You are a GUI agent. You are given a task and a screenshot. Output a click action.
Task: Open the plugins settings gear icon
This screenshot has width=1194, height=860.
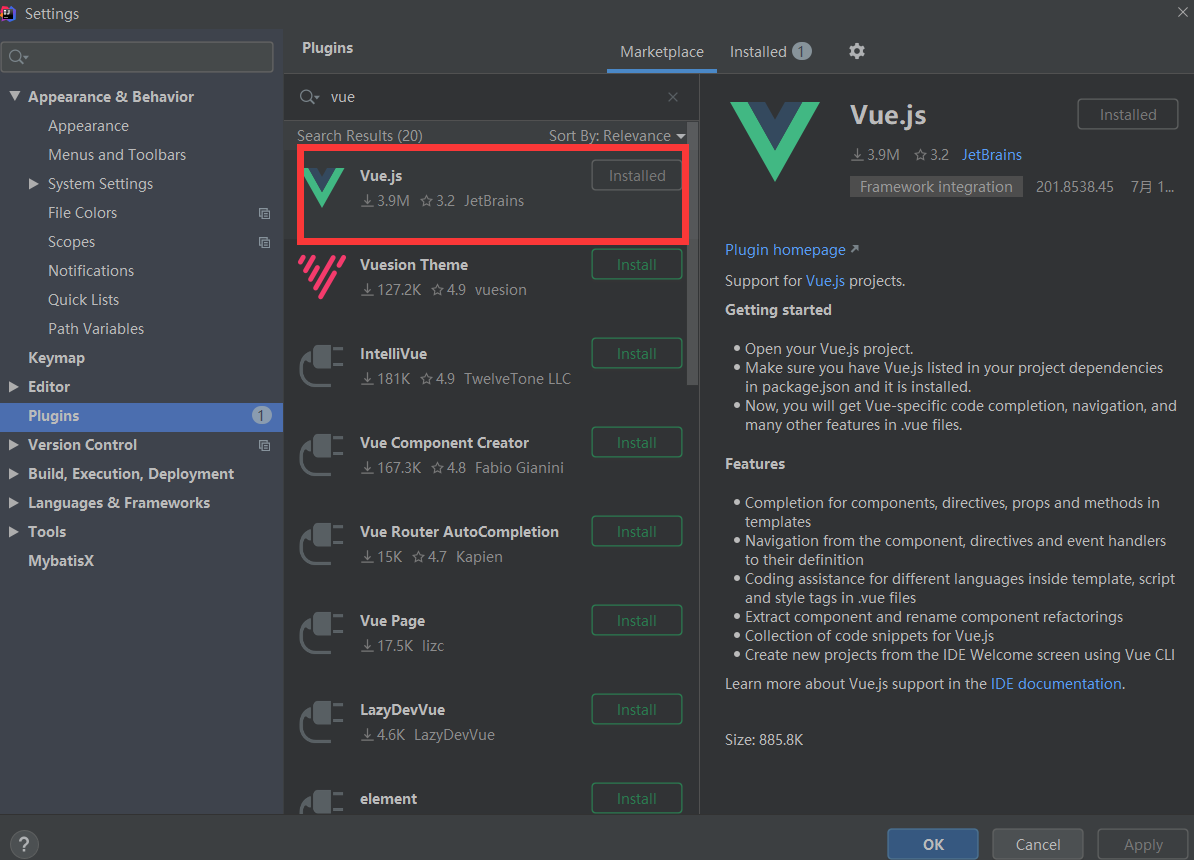coord(857,50)
